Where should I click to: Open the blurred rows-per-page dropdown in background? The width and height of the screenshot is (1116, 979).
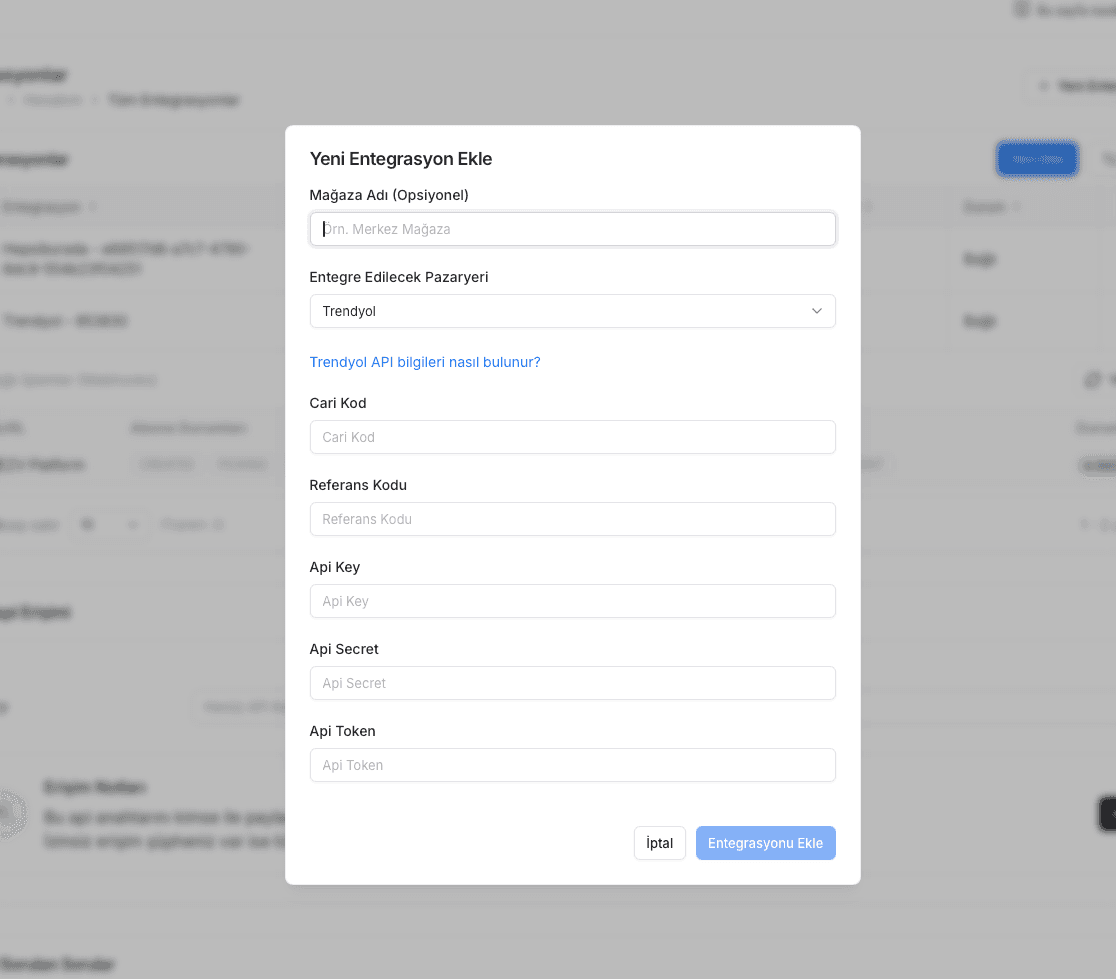point(108,525)
